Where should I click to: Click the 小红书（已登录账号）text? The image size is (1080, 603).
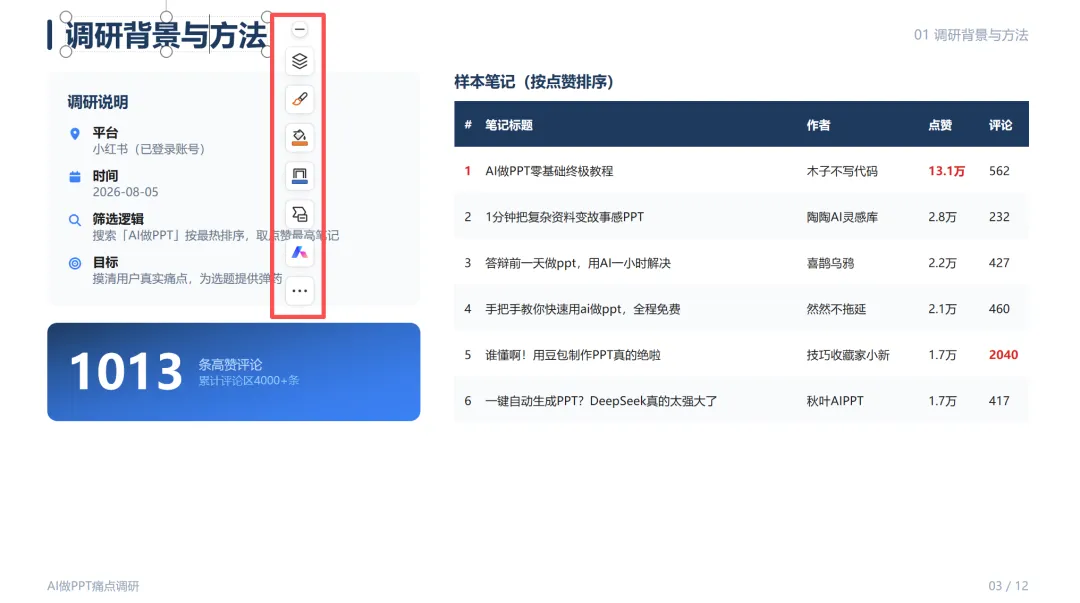click(149, 149)
